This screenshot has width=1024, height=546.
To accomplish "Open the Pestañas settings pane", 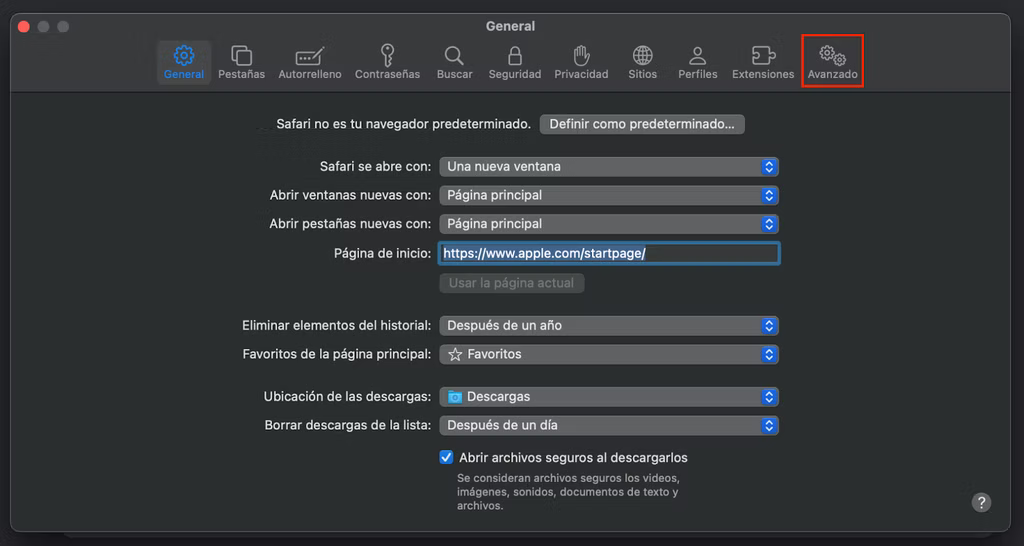I will (x=241, y=63).
